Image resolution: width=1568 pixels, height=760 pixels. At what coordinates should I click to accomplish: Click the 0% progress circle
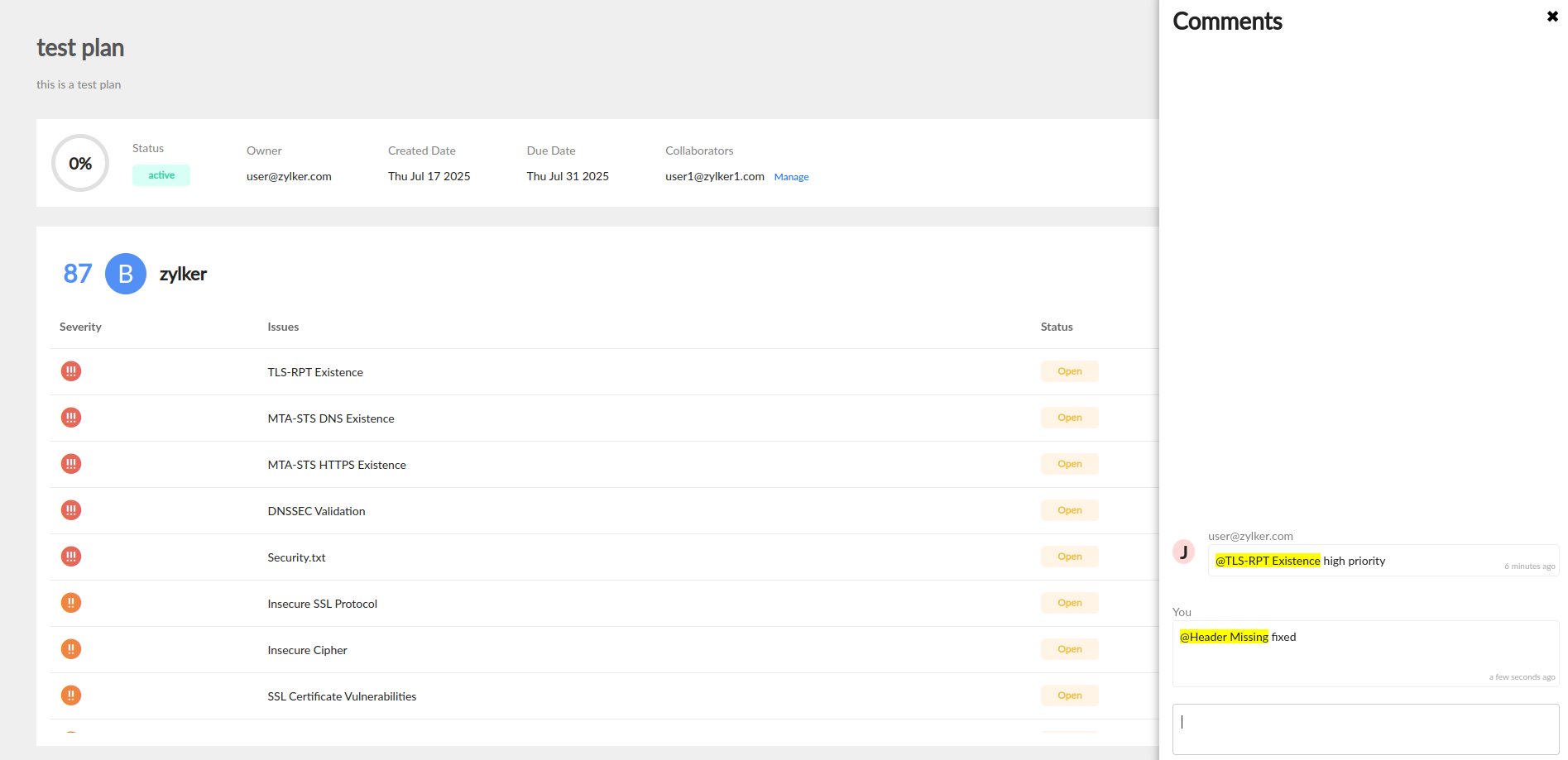(x=80, y=163)
